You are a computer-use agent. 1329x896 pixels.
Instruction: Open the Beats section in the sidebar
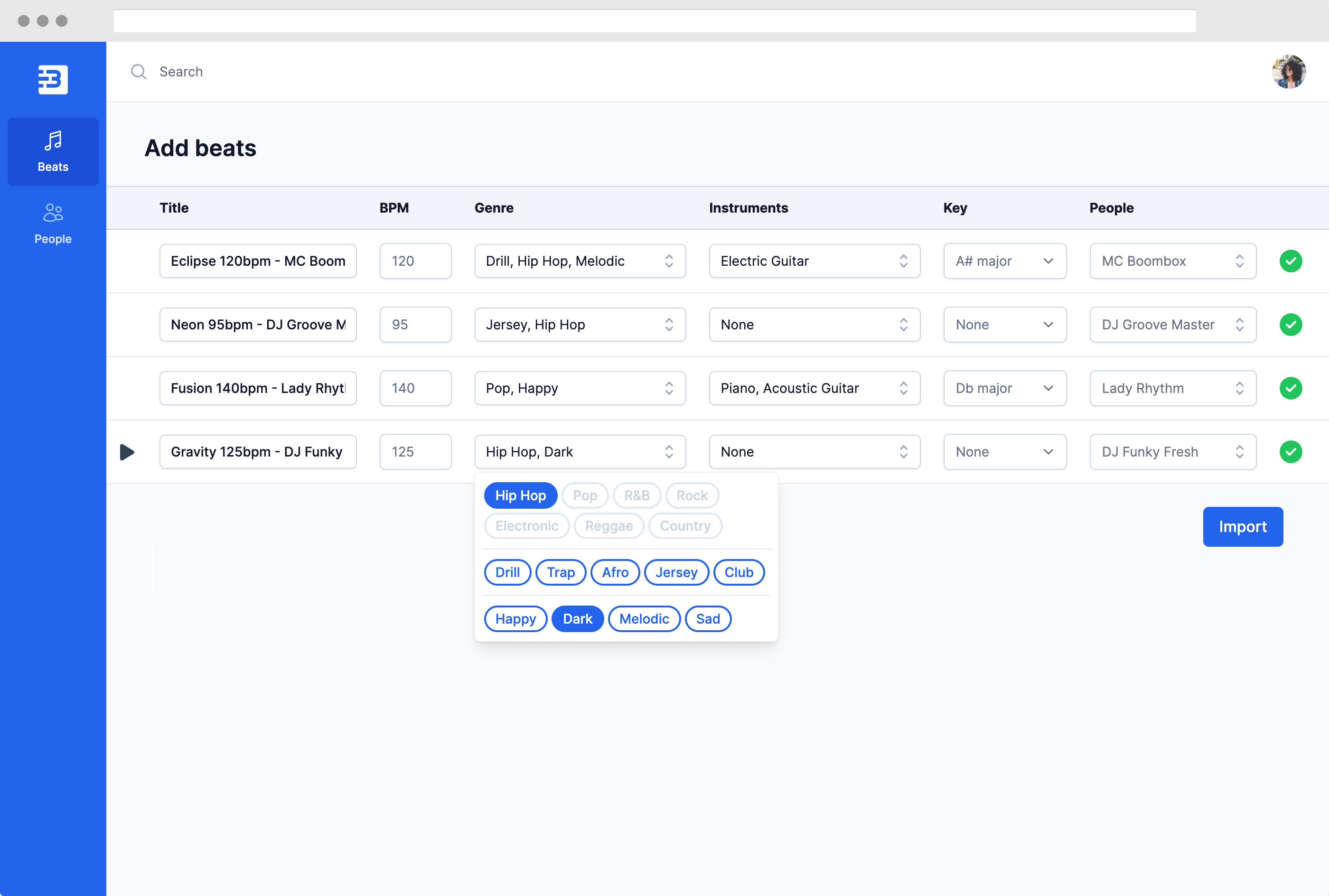[x=53, y=151]
